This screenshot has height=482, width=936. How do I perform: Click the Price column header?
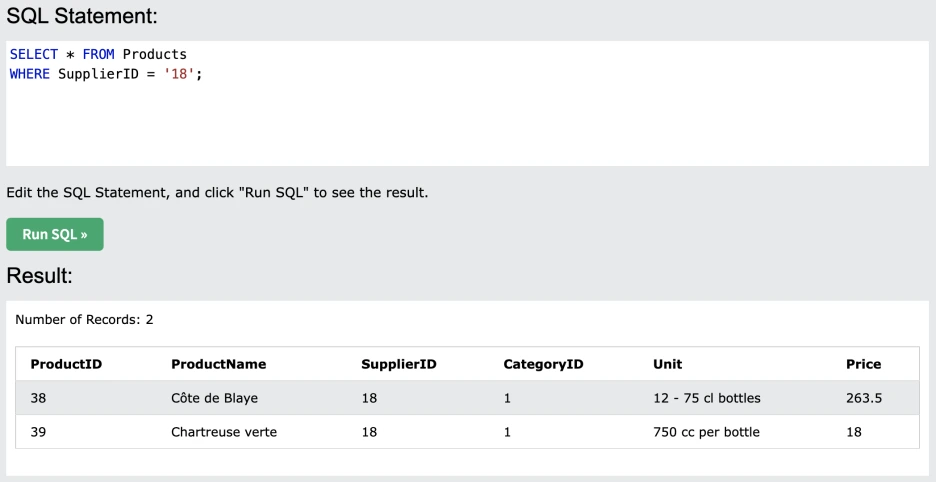point(863,364)
